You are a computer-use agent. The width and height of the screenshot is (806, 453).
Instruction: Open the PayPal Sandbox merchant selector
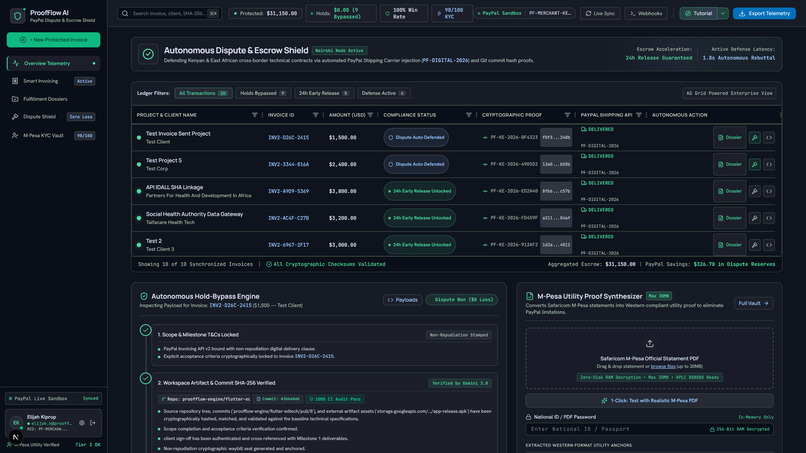click(x=524, y=13)
